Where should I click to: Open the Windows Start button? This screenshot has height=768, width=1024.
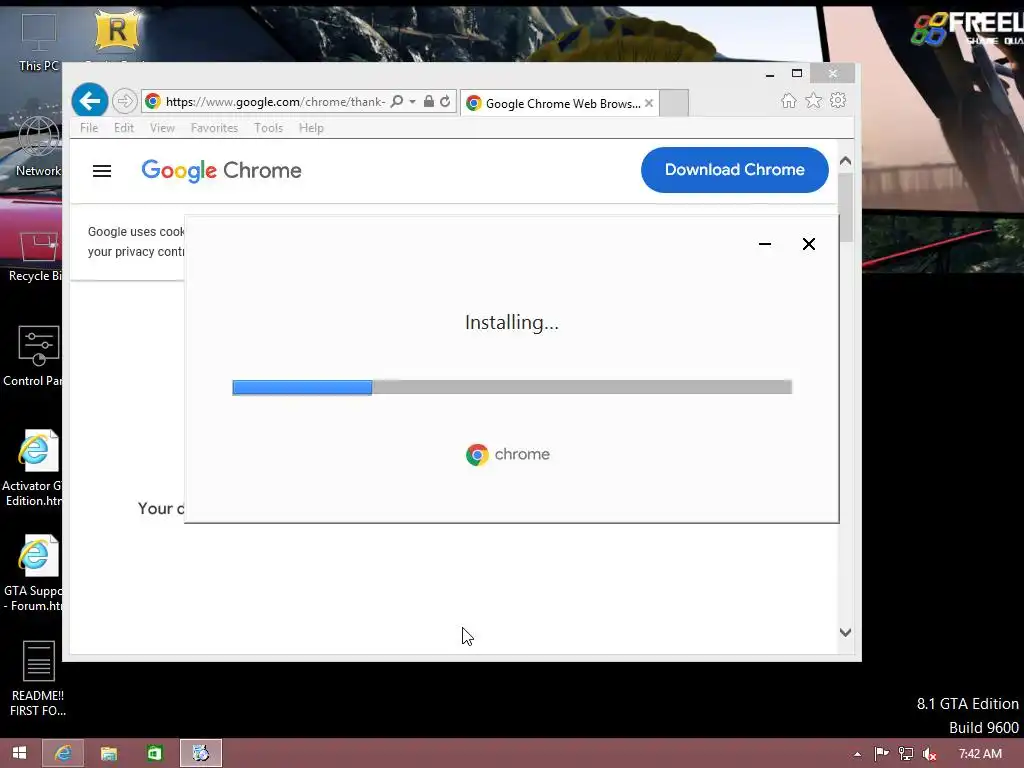tap(20, 753)
